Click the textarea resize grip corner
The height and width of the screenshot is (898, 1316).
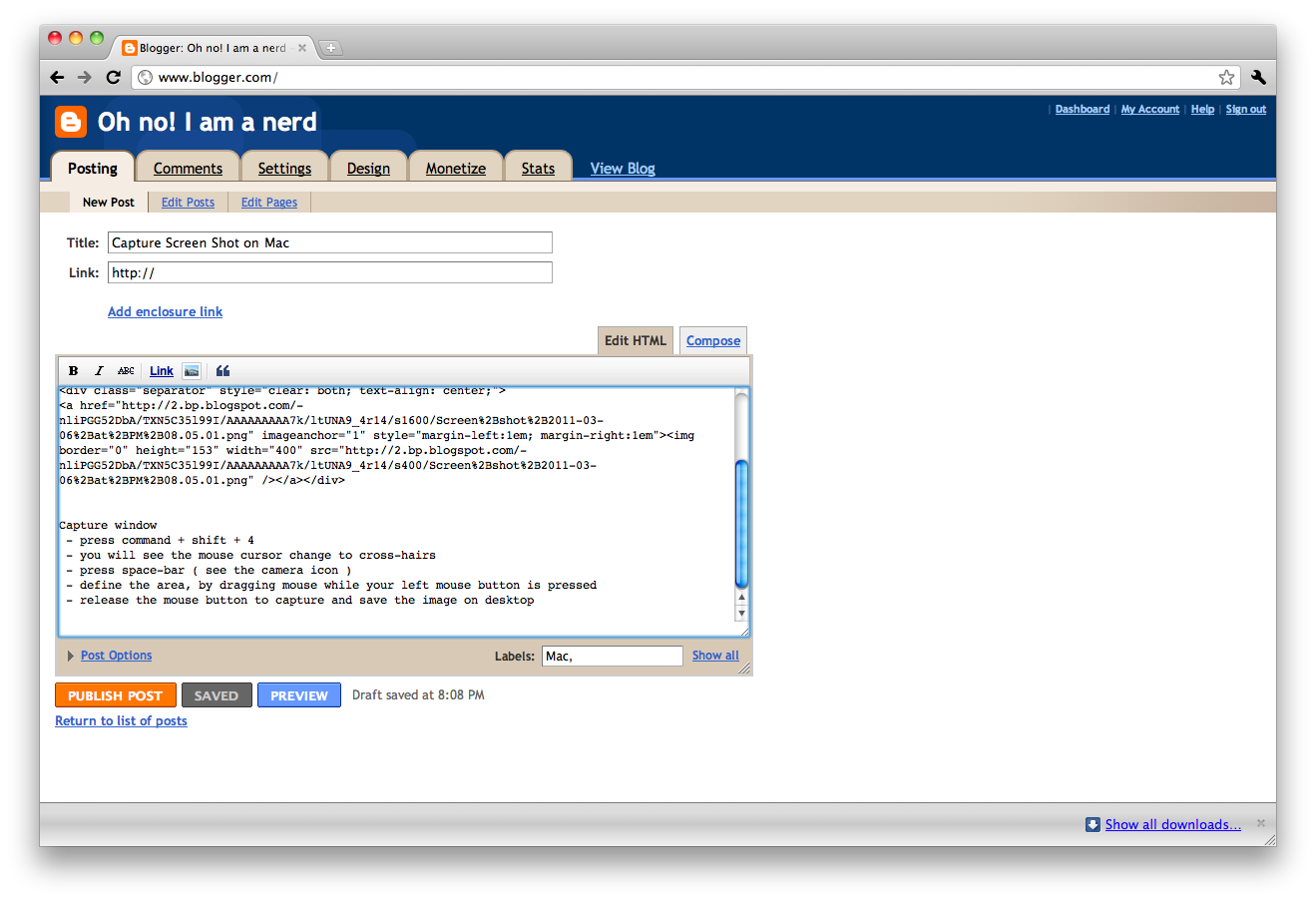point(744,631)
